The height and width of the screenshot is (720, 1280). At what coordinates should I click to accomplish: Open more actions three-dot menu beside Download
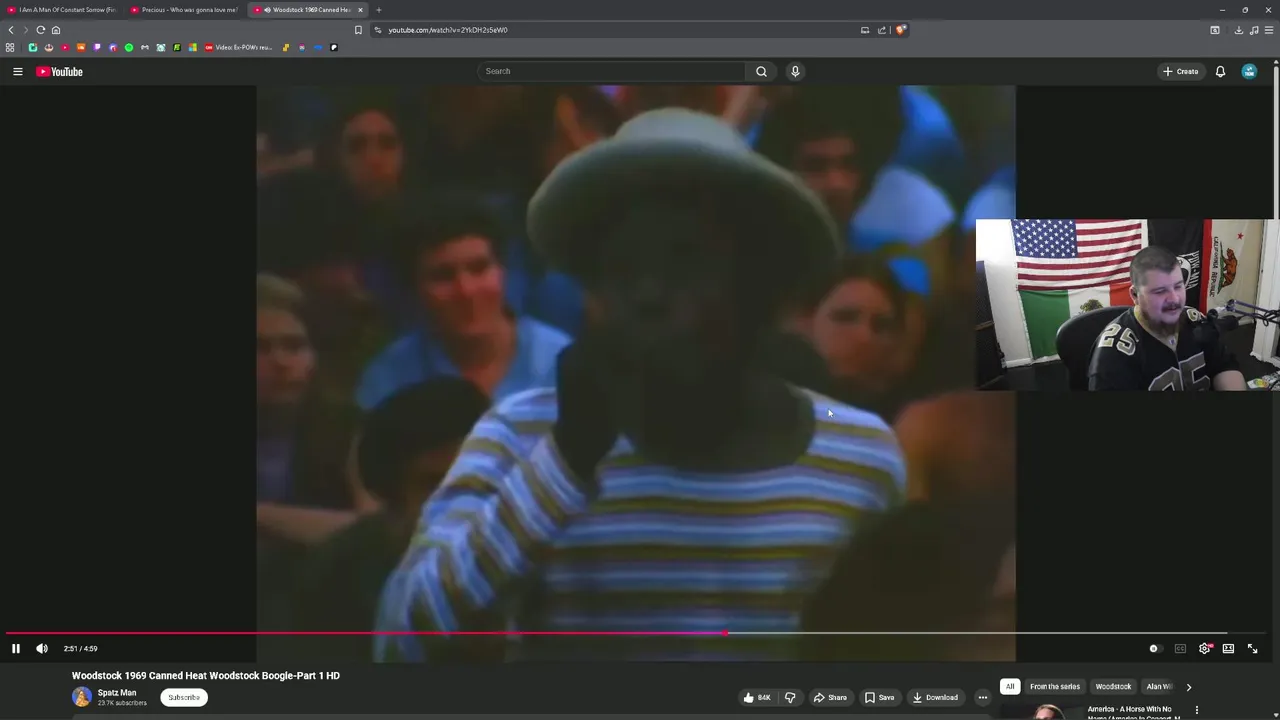click(x=983, y=697)
